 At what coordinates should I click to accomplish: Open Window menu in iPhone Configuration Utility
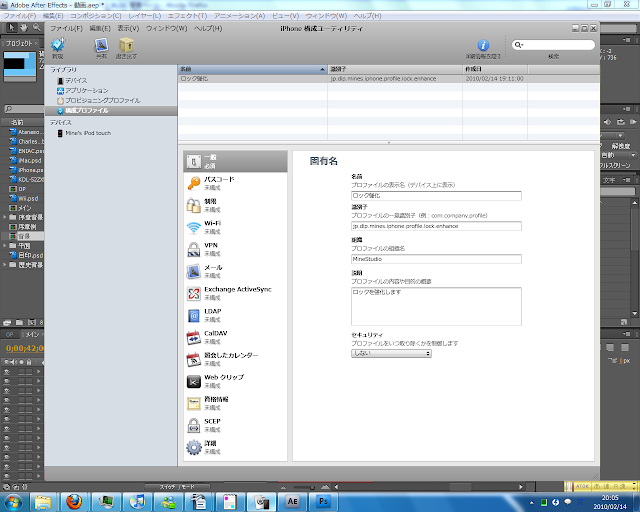(167, 28)
